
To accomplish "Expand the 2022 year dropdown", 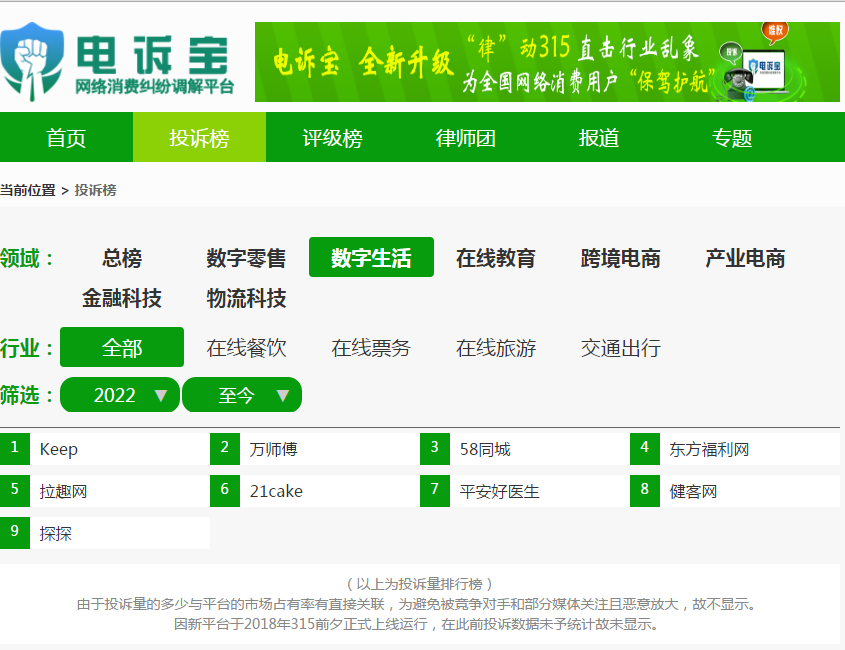I will click(x=120, y=395).
